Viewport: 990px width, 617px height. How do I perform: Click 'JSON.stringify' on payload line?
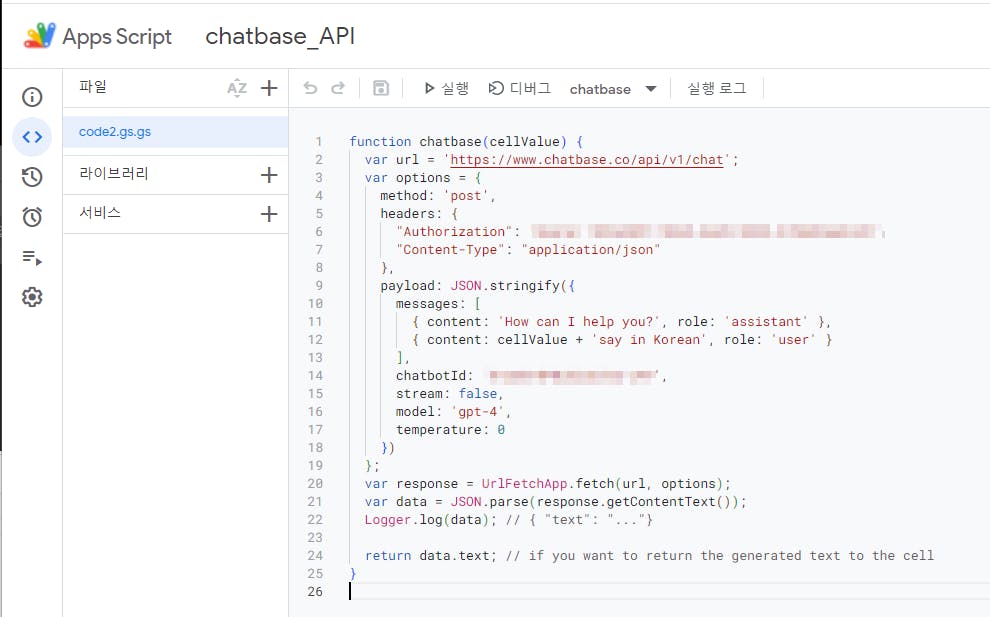[504, 286]
